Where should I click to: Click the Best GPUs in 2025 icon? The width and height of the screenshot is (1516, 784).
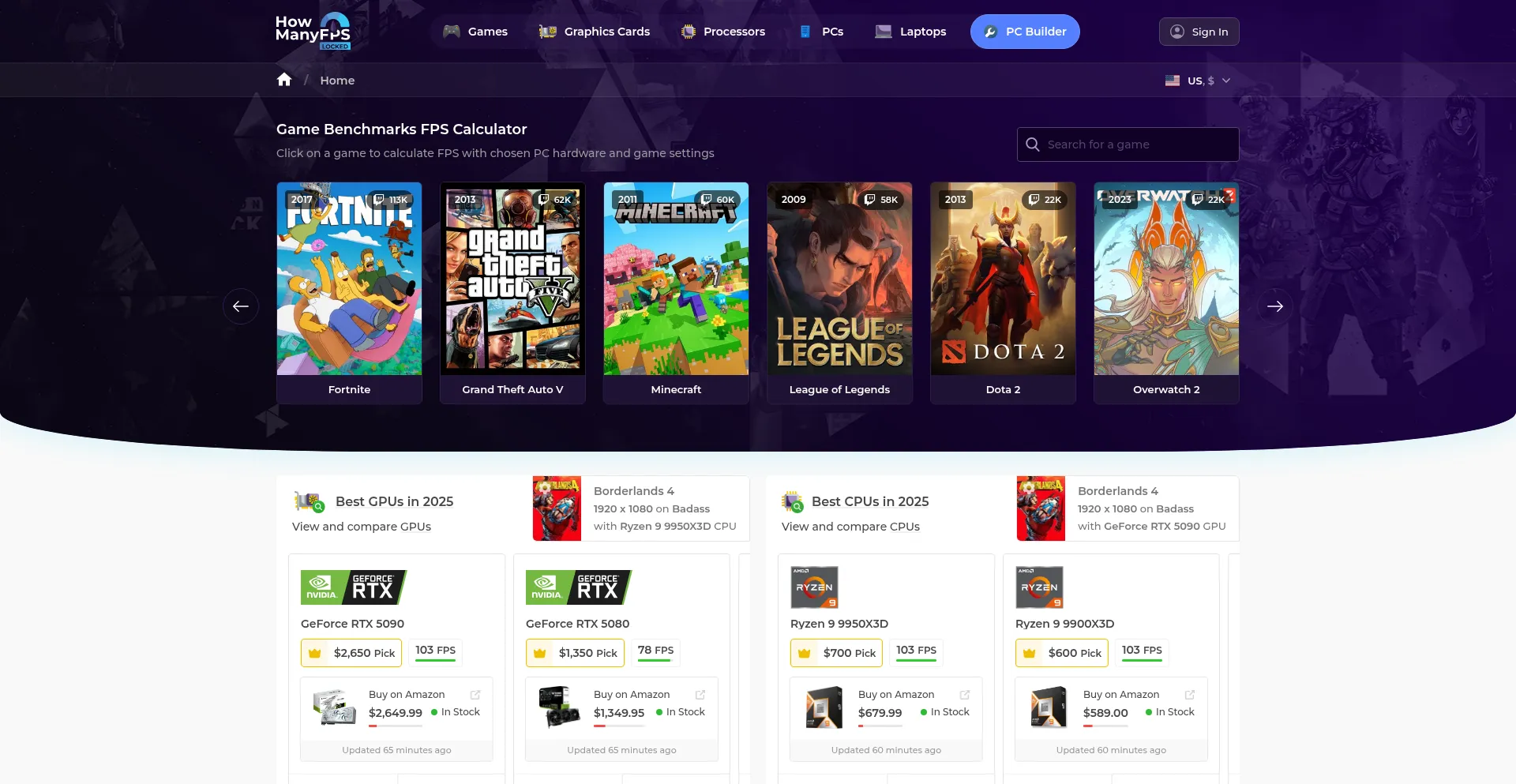click(x=309, y=501)
